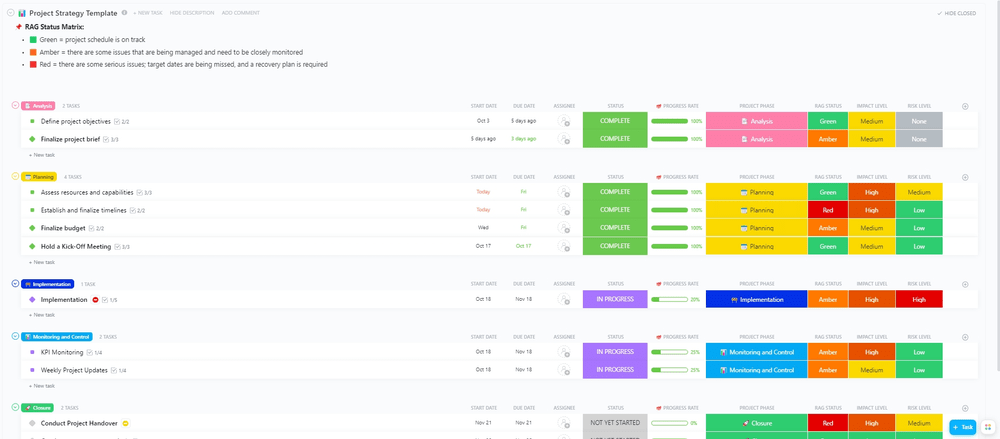Click ADD COMMENT in the header
Viewport: 1000px width, 439px height.
pyautogui.click(x=240, y=13)
